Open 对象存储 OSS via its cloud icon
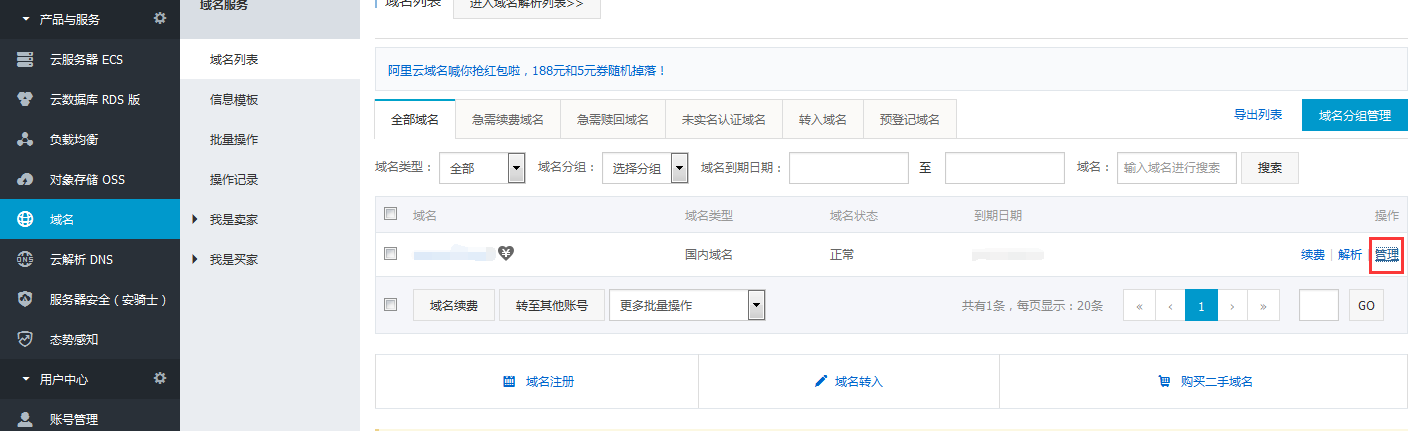This screenshot has width=1413, height=431. 25,180
